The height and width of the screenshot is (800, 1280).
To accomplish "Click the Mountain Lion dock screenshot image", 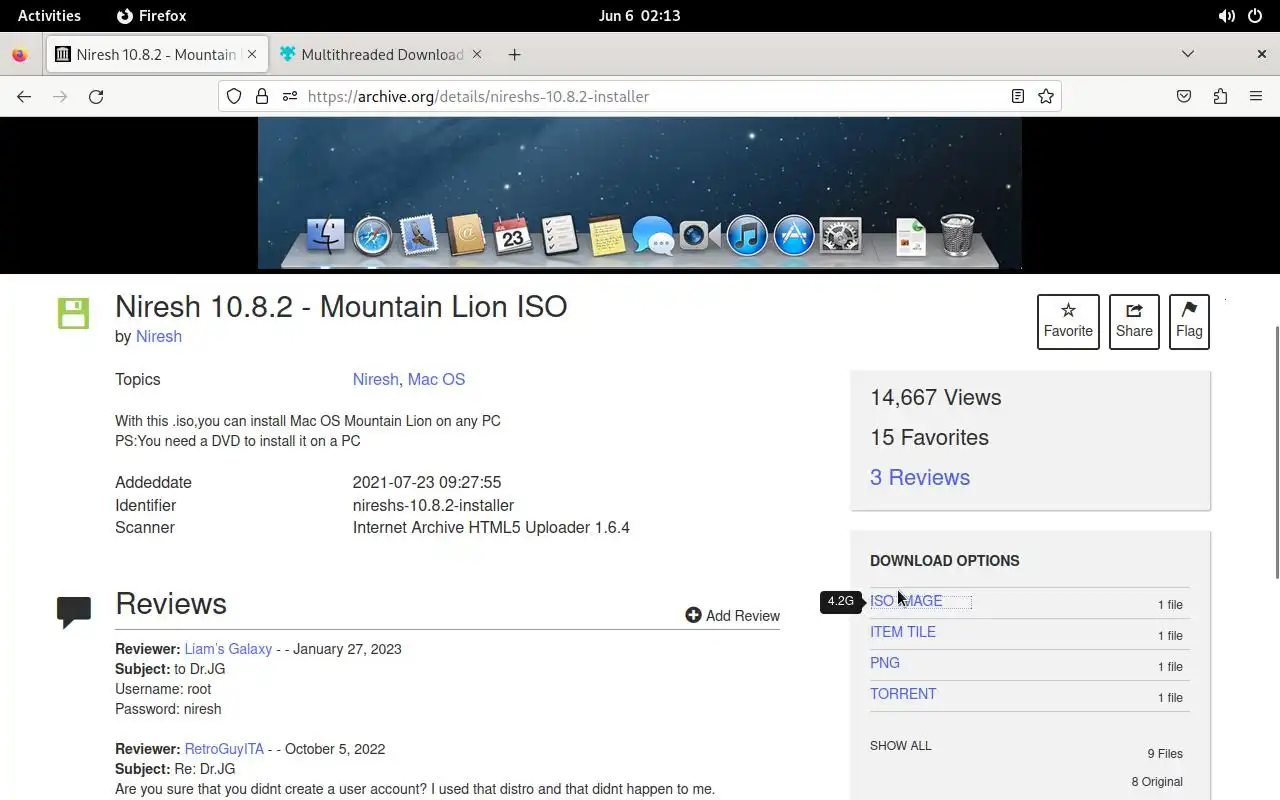I will pos(640,193).
